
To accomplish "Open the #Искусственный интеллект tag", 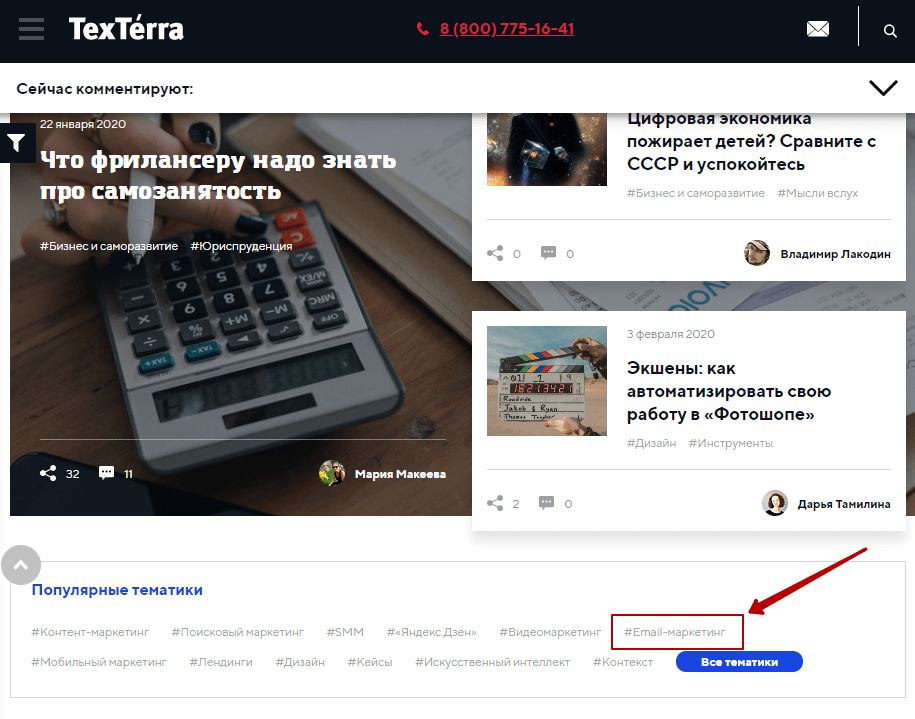I will pyautogui.click(x=493, y=662).
